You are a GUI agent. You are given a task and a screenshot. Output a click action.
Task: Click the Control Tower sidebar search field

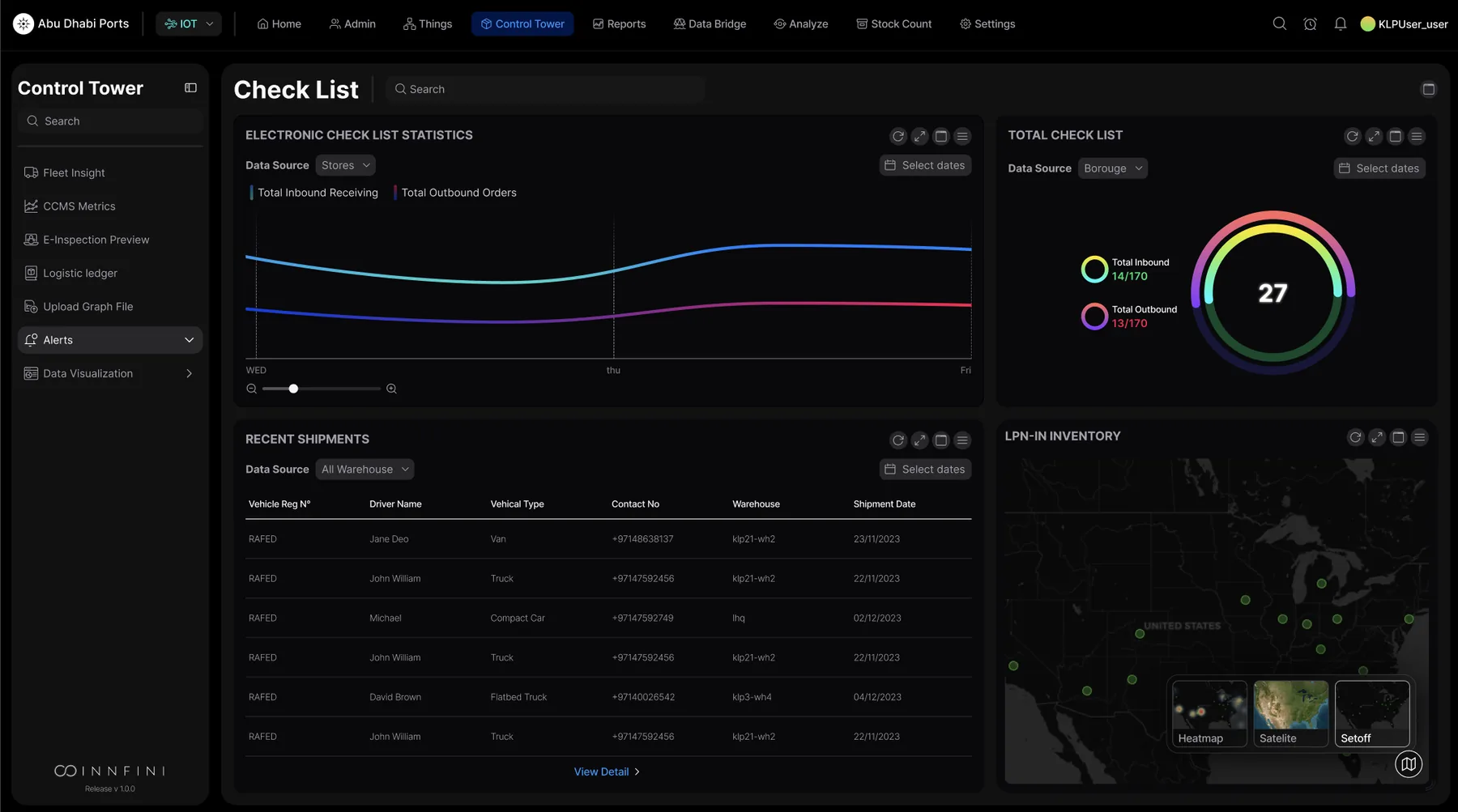tap(110, 121)
